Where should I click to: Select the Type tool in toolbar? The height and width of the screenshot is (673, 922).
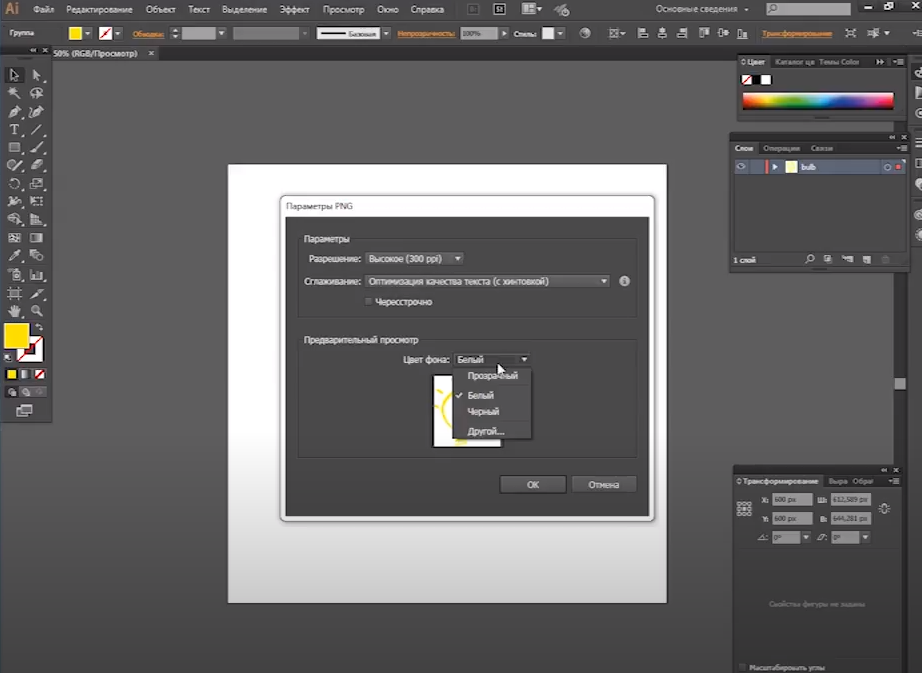[14, 130]
